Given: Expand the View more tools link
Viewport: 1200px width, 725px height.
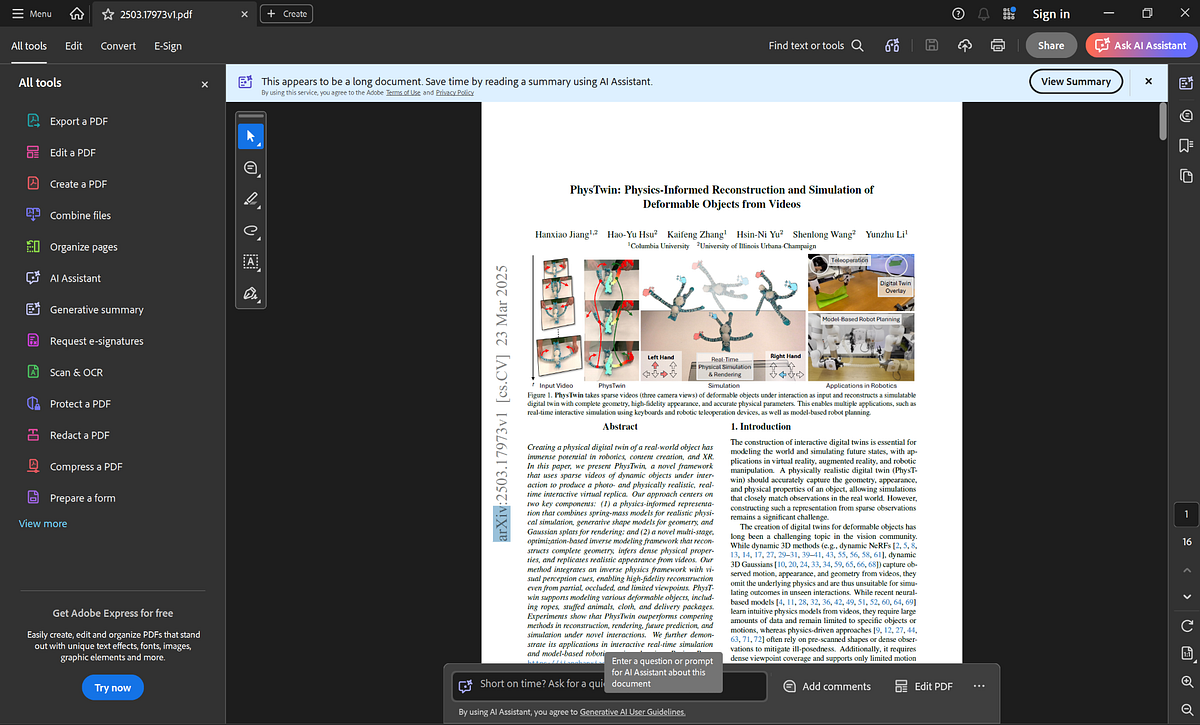Looking at the screenshot, I should tap(43, 523).
